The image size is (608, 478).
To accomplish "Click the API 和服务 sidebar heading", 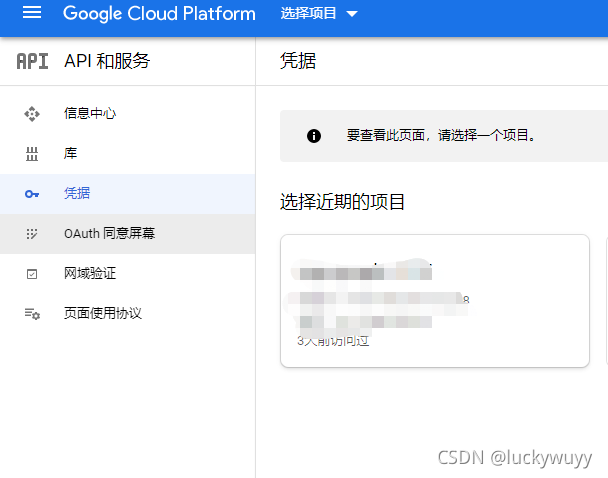I will (107, 61).
